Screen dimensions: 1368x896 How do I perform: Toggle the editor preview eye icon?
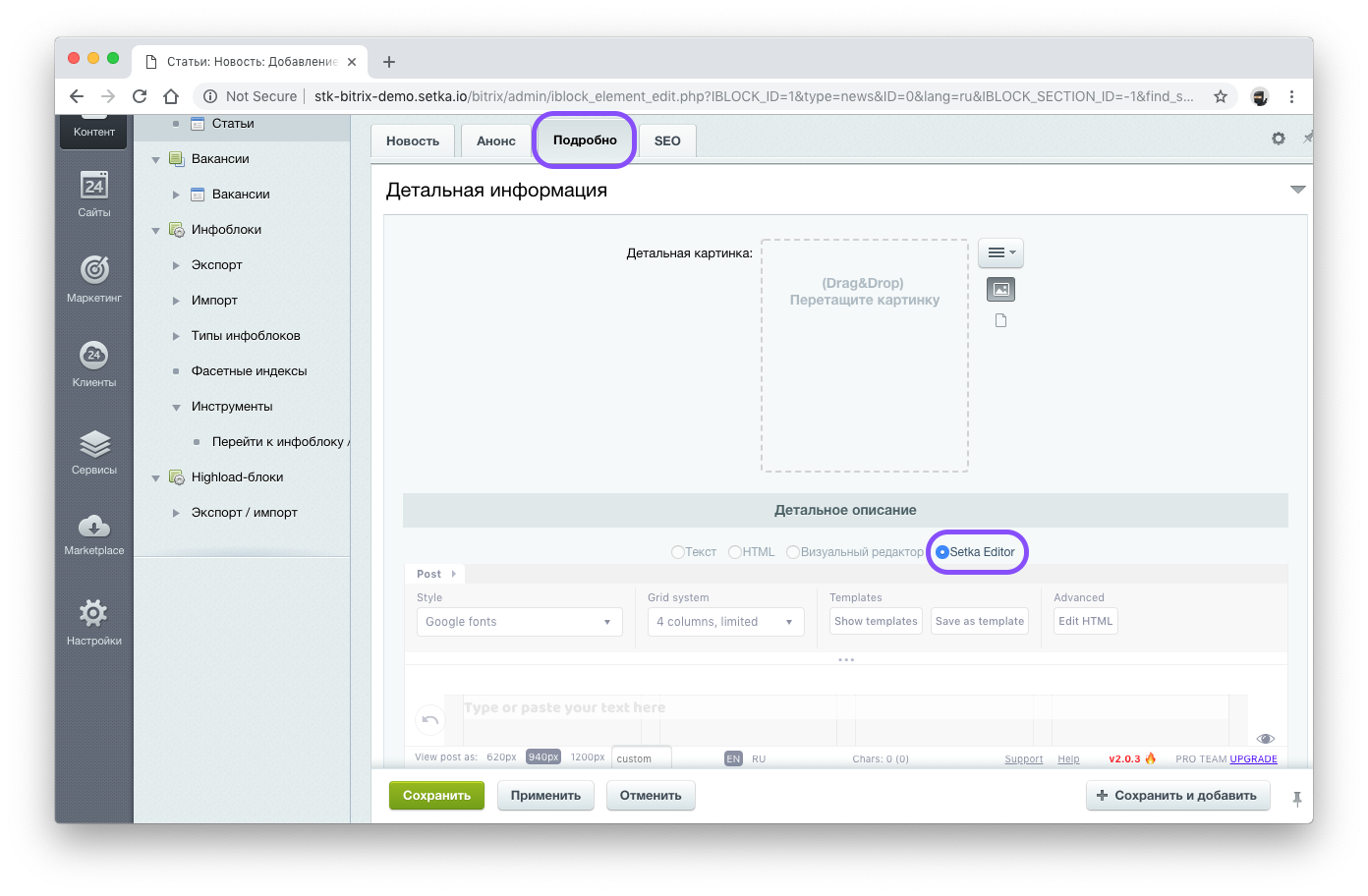(1265, 739)
